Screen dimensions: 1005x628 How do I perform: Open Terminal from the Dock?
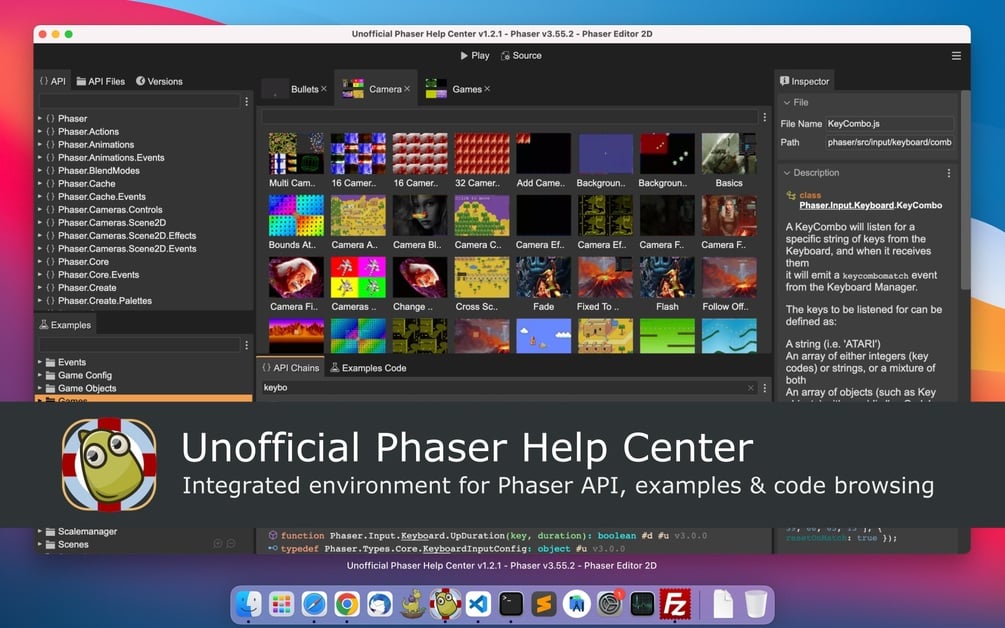pos(511,604)
